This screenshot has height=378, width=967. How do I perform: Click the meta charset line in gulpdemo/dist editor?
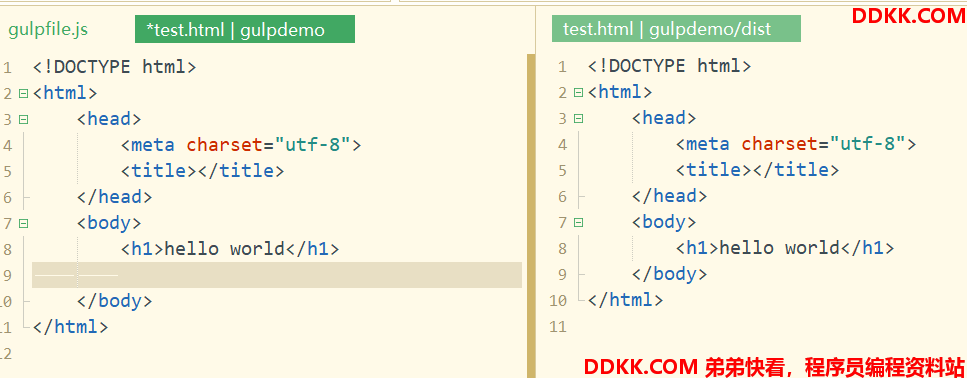click(796, 144)
